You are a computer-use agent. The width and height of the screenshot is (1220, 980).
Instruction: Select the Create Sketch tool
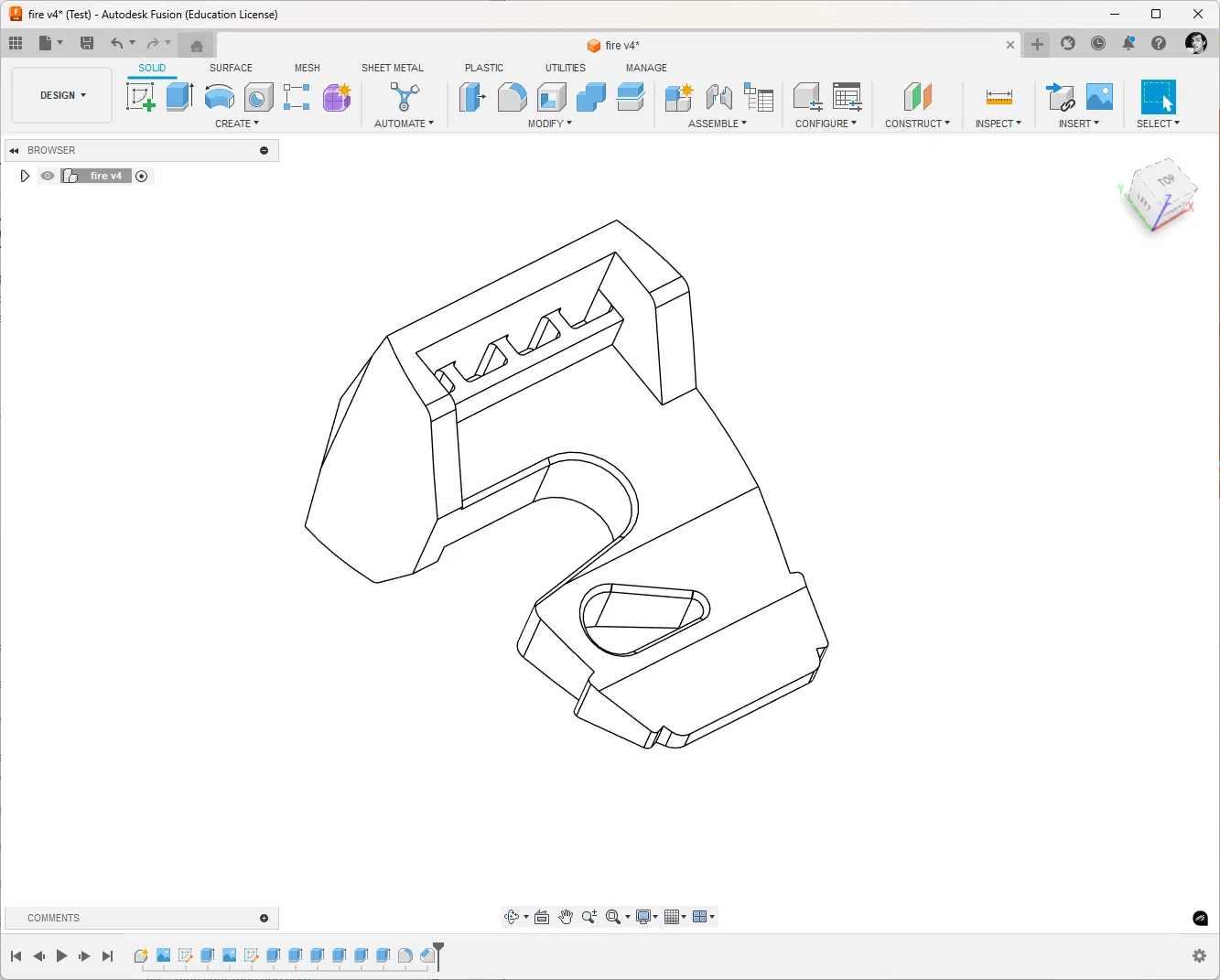pyautogui.click(x=140, y=96)
